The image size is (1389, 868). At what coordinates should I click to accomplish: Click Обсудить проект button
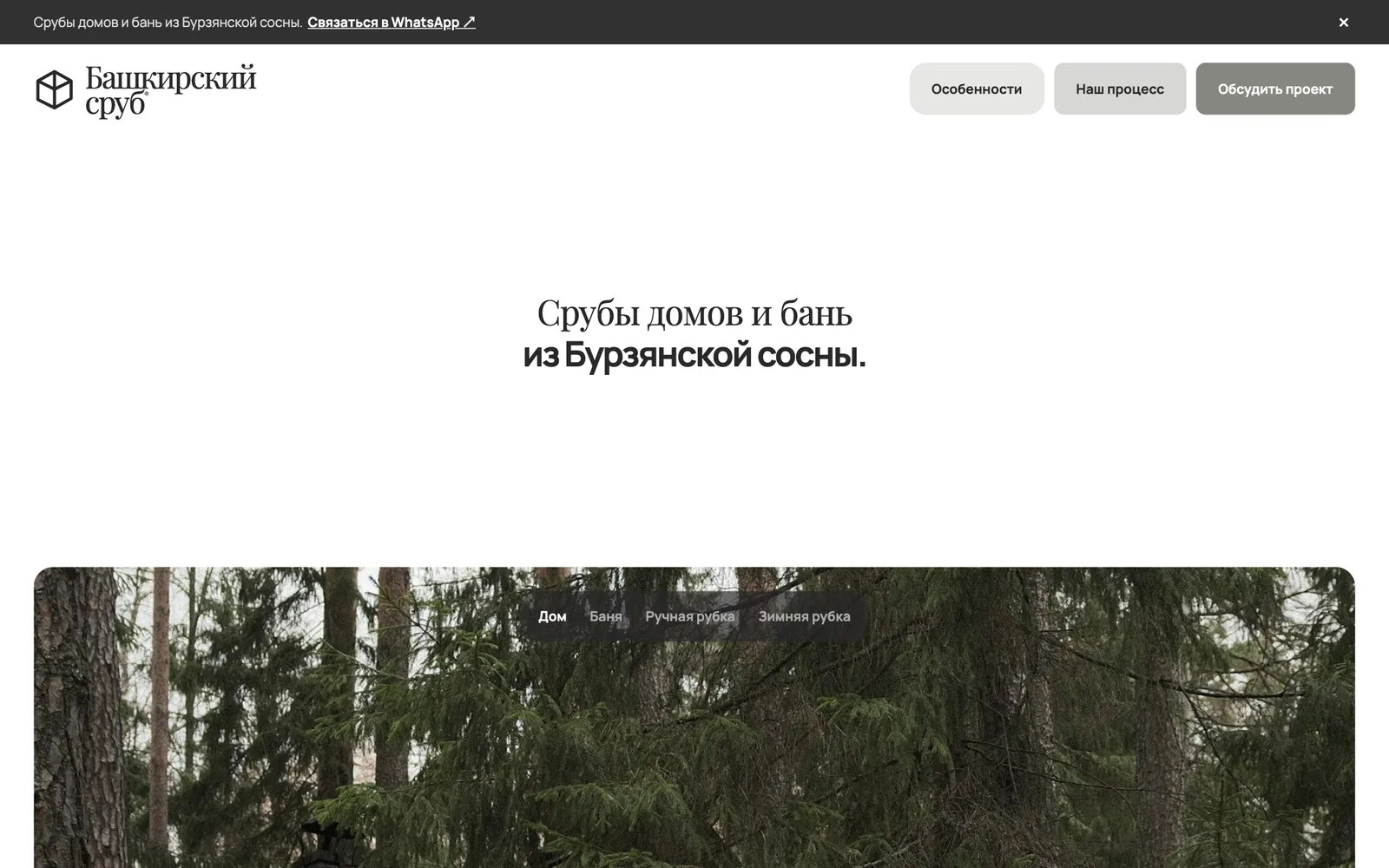1275,89
